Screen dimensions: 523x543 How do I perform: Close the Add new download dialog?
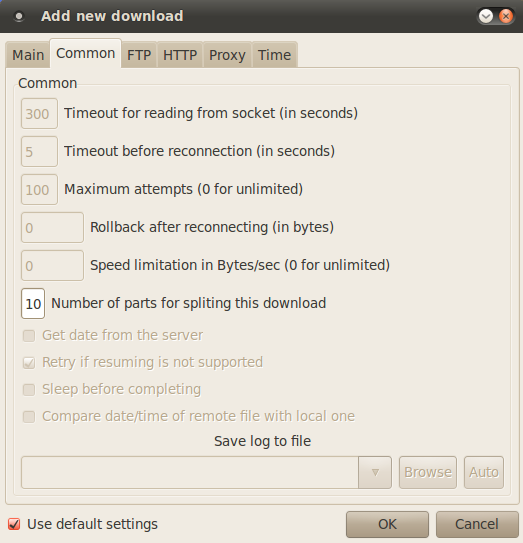pos(506,16)
